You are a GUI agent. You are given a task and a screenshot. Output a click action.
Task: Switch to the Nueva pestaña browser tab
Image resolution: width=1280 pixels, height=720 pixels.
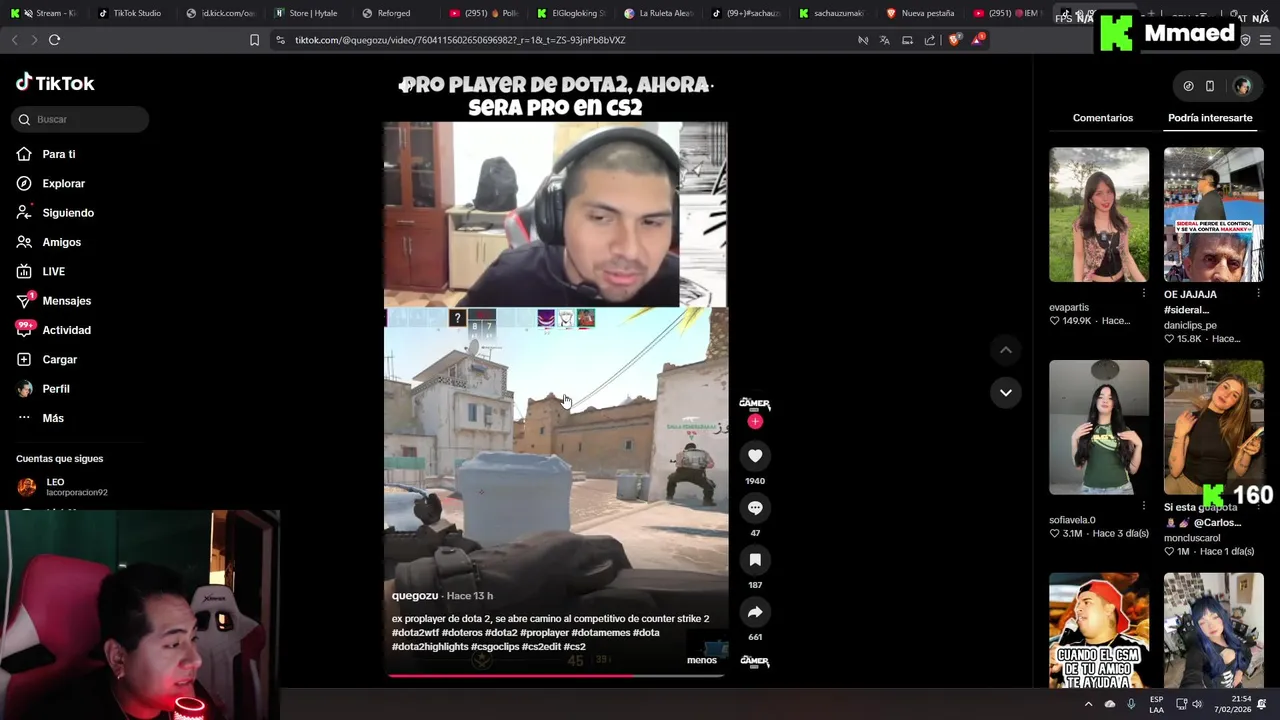pyautogui.click(x=922, y=13)
